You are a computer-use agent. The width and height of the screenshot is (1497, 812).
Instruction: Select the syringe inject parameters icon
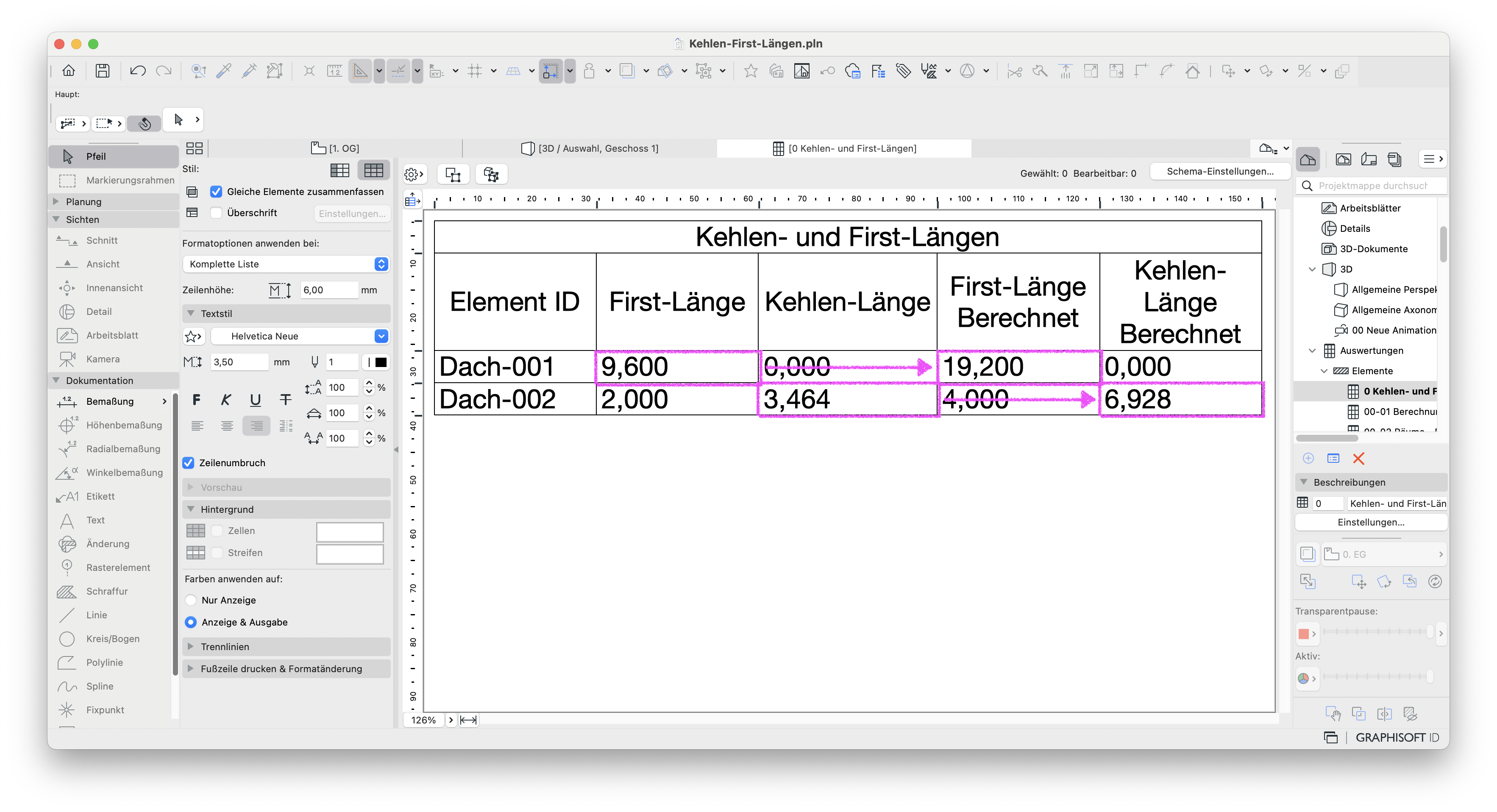click(249, 71)
